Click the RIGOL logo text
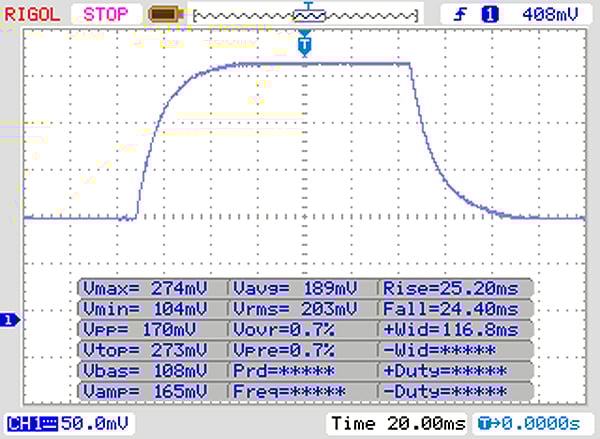The height and width of the screenshot is (439, 600). [x=32, y=15]
